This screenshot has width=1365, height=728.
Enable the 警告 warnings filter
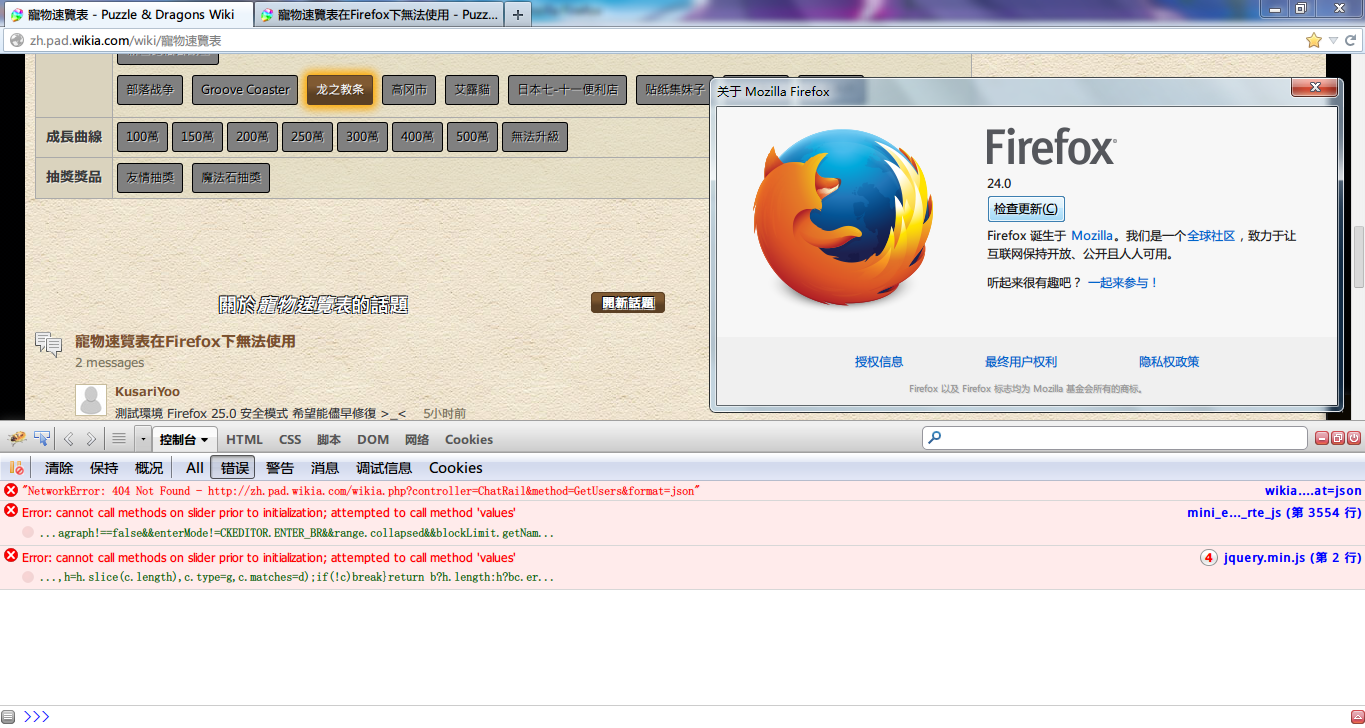280,468
